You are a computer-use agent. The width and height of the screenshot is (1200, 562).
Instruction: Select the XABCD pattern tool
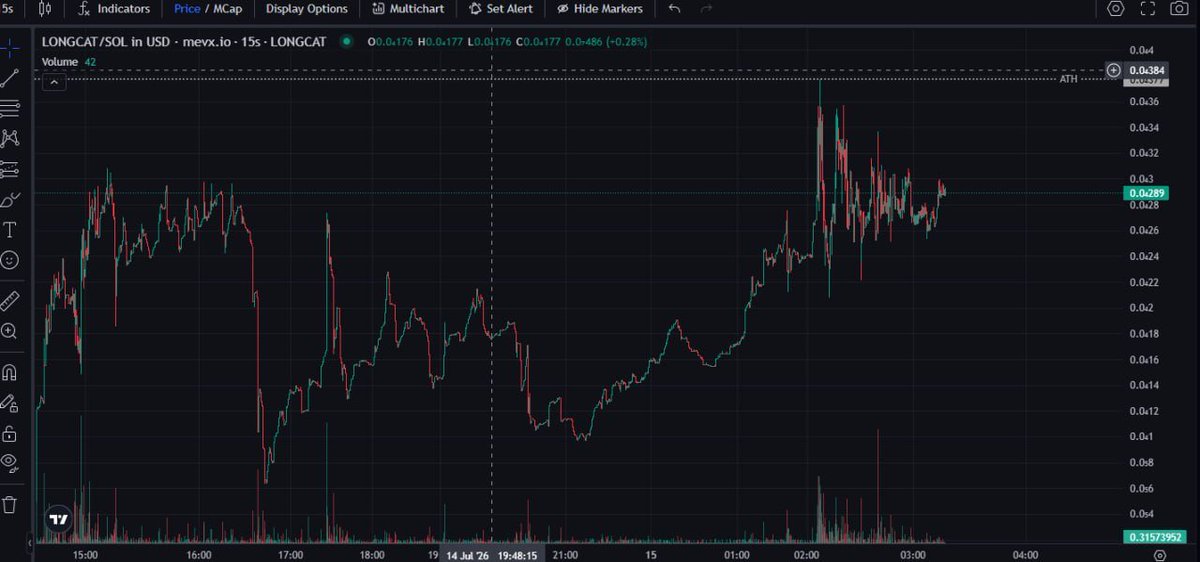10,138
